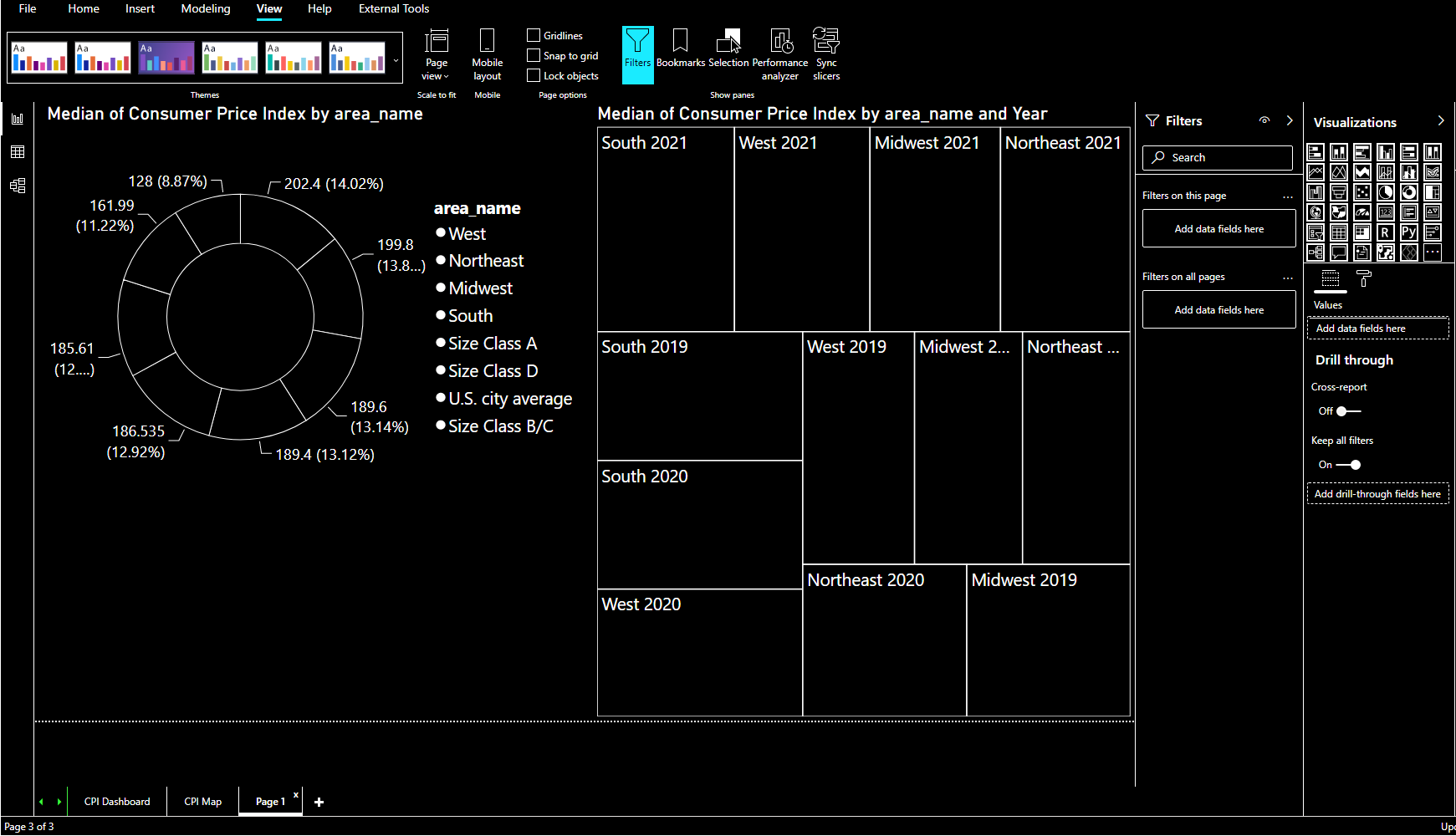Open the Sync slicers pane
The image size is (1456, 836).
(x=826, y=54)
